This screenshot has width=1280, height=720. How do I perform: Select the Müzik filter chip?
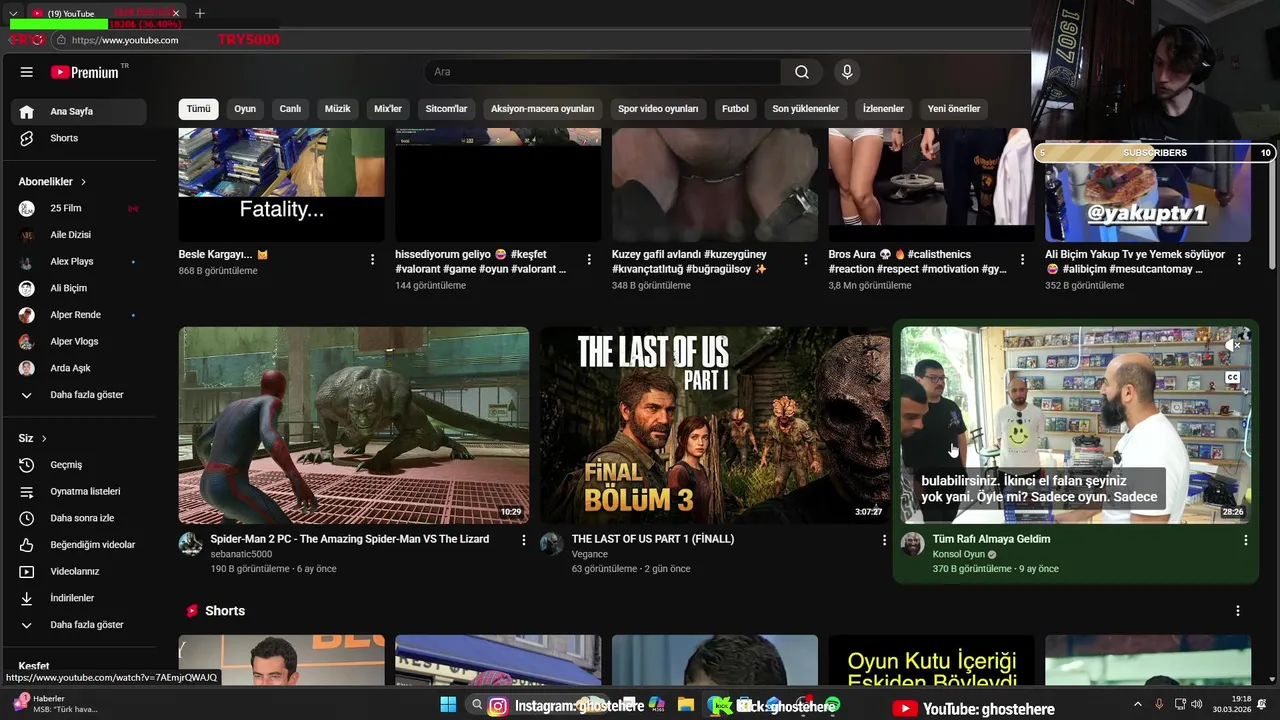point(338,109)
